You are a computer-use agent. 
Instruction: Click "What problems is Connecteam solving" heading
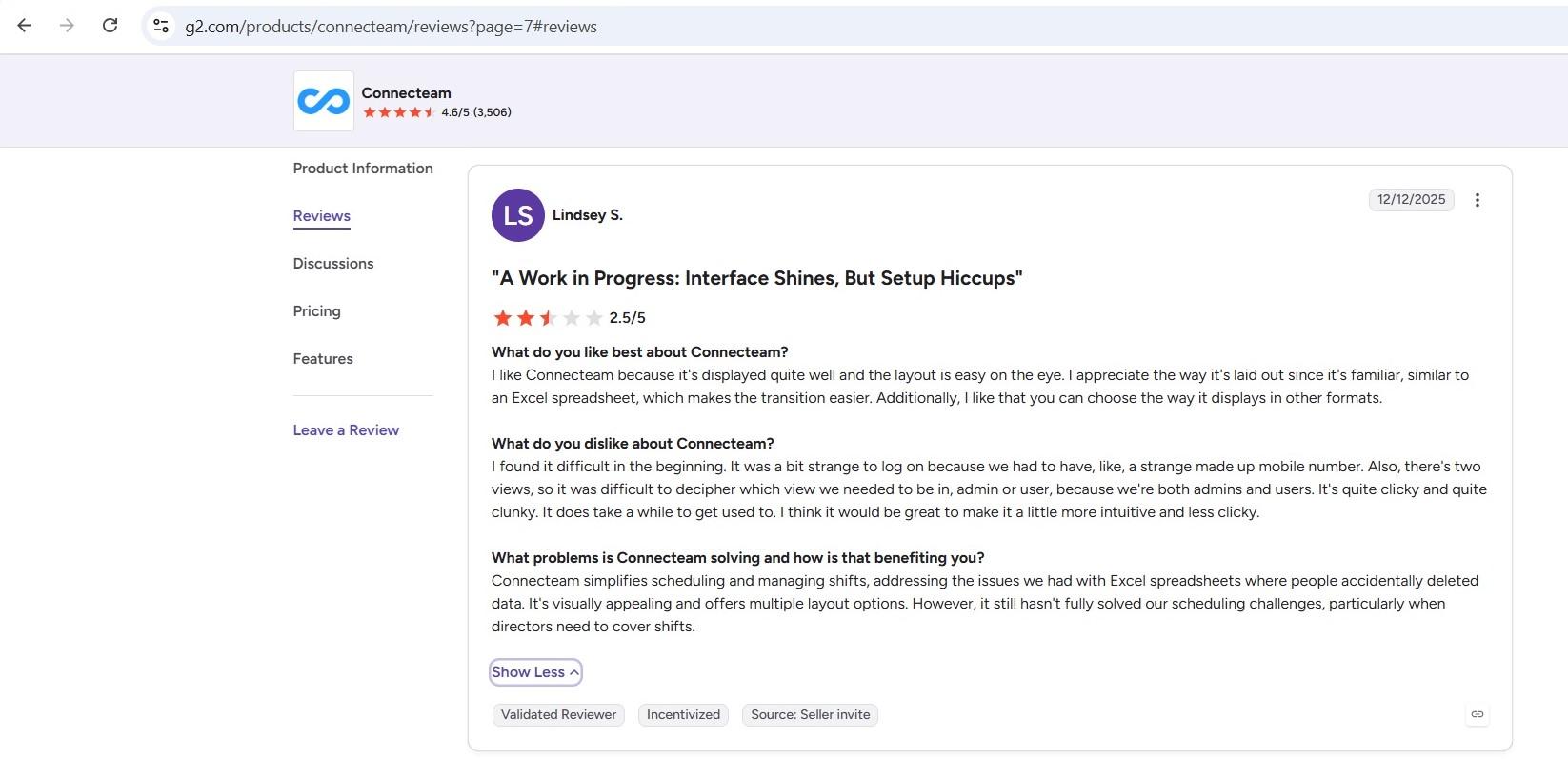point(738,558)
